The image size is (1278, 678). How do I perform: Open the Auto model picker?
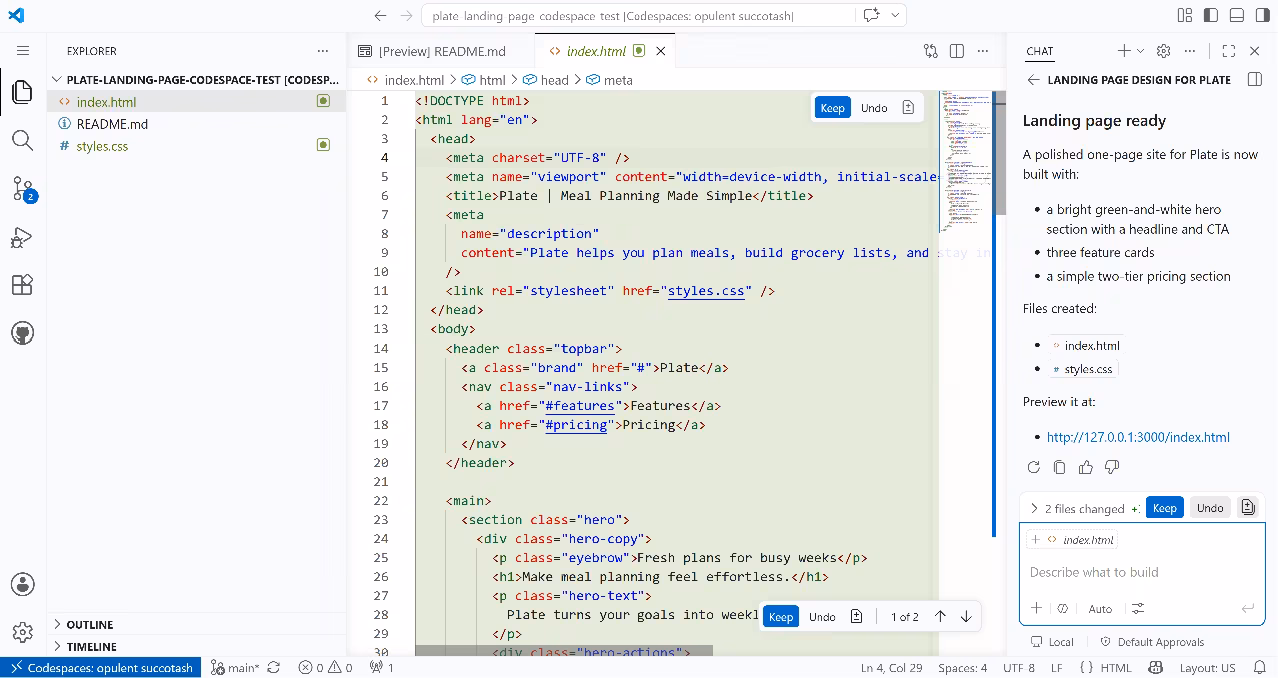tap(1100, 608)
